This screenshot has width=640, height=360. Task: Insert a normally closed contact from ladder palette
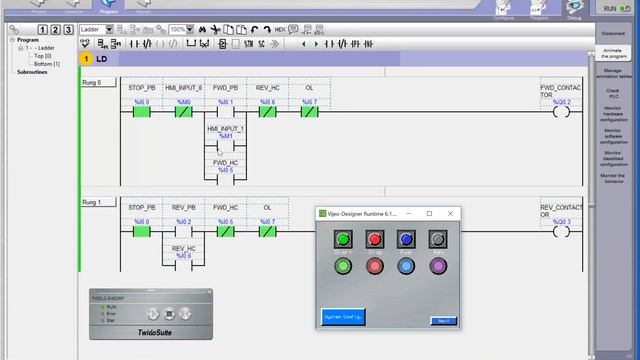pyautogui.click(x=147, y=44)
